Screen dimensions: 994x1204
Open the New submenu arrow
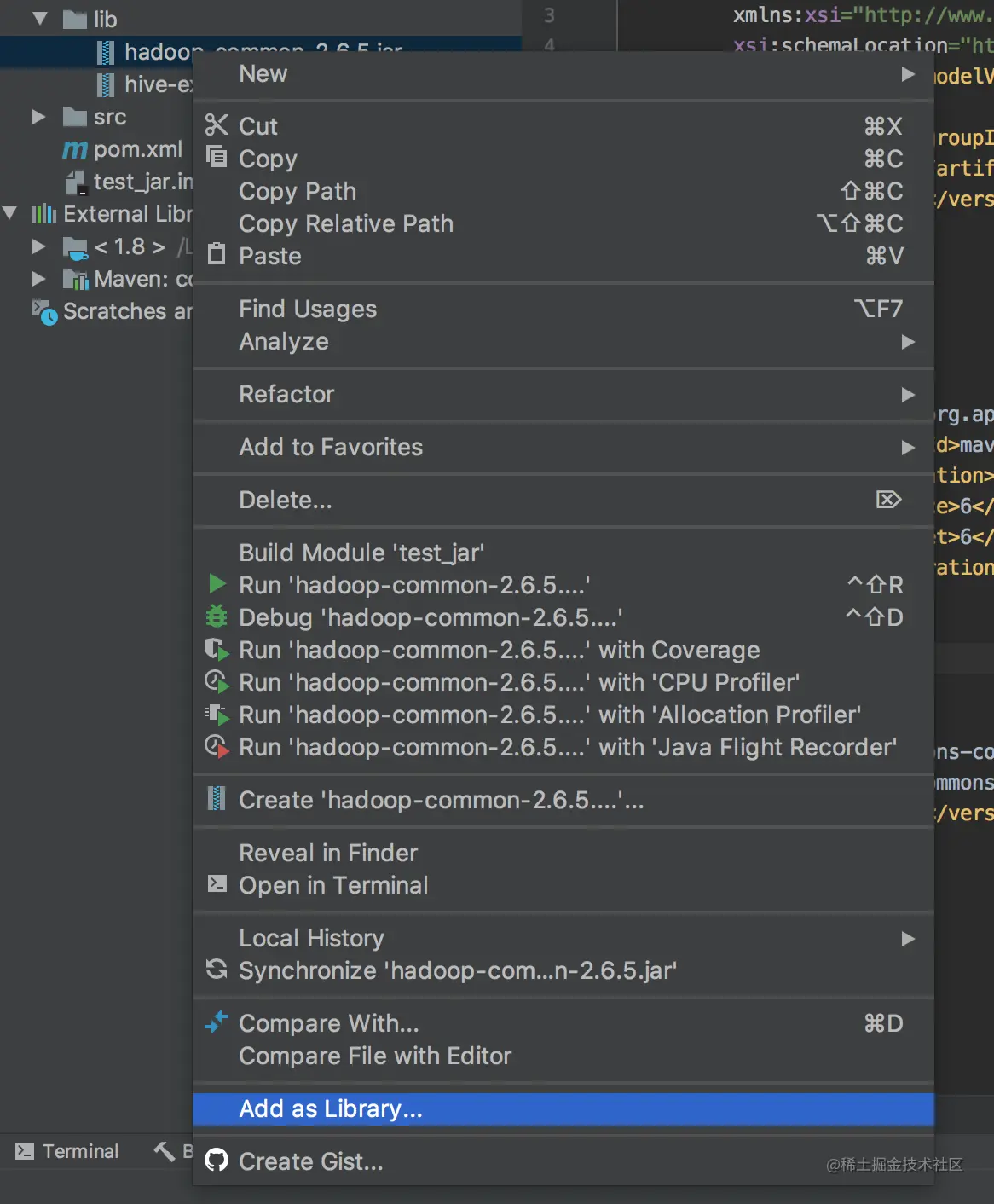point(908,74)
